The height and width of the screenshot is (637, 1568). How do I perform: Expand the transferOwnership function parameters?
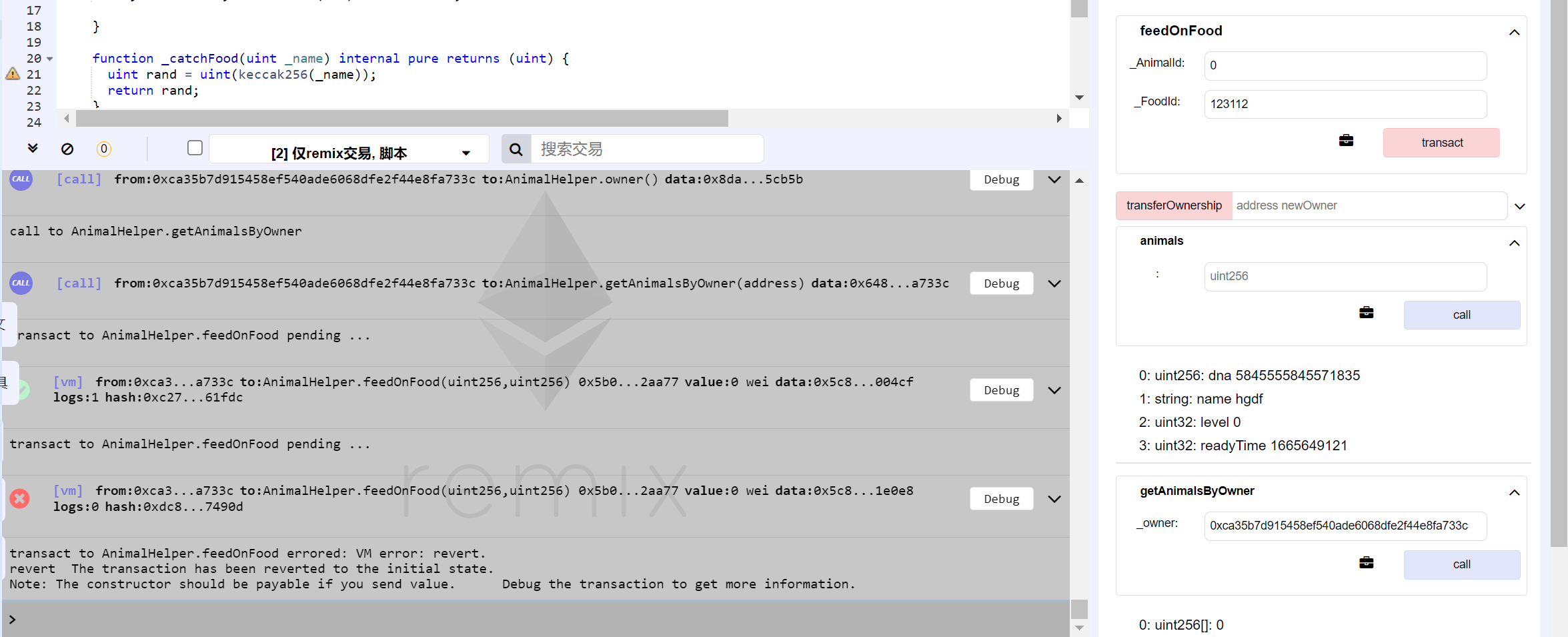(x=1519, y=206)
